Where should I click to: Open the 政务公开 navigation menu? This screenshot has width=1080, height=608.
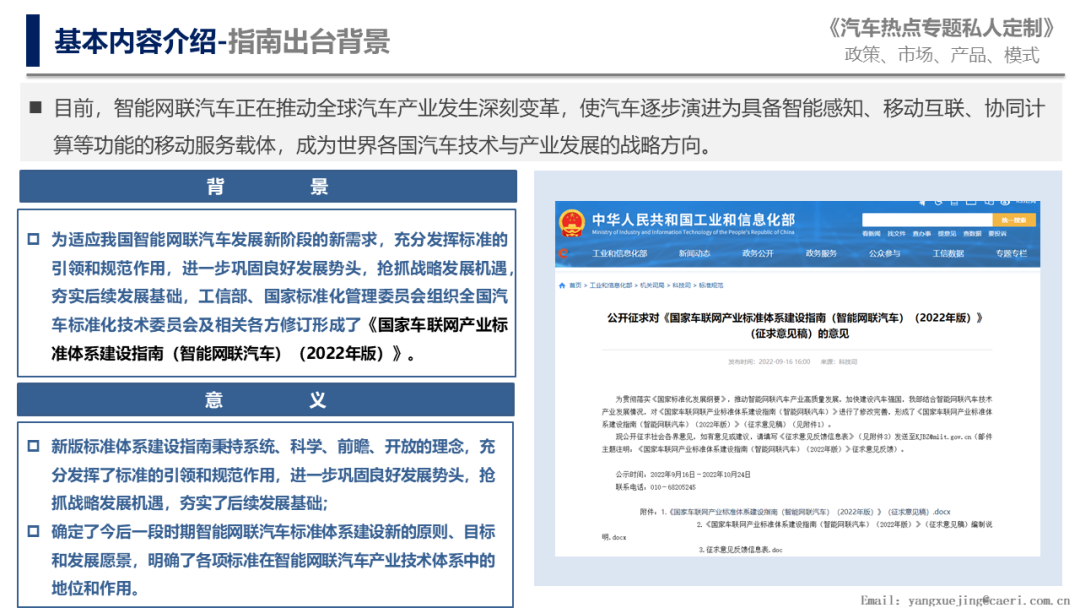pos(757,254)
